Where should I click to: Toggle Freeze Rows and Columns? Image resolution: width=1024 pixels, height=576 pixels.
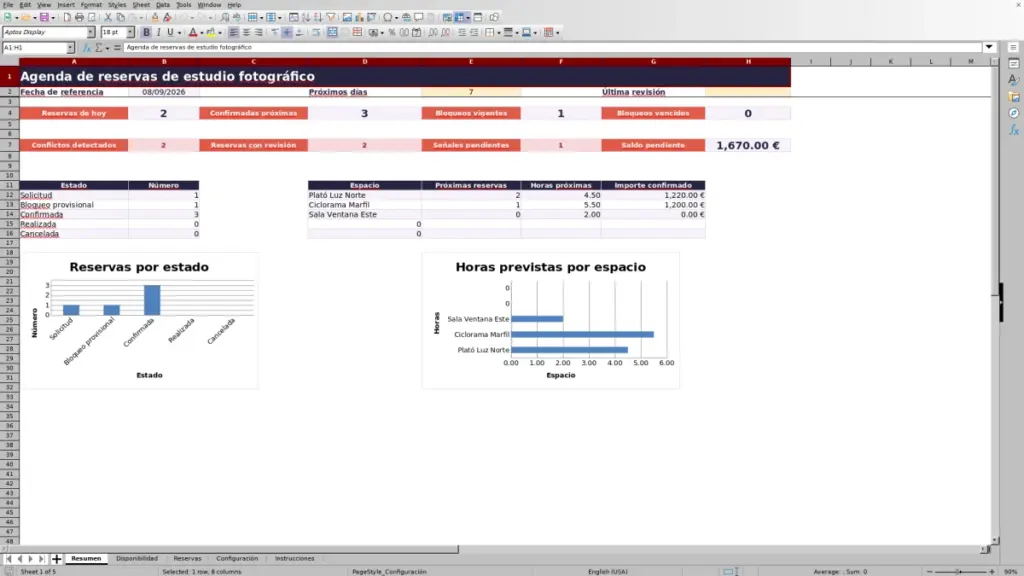460,18
